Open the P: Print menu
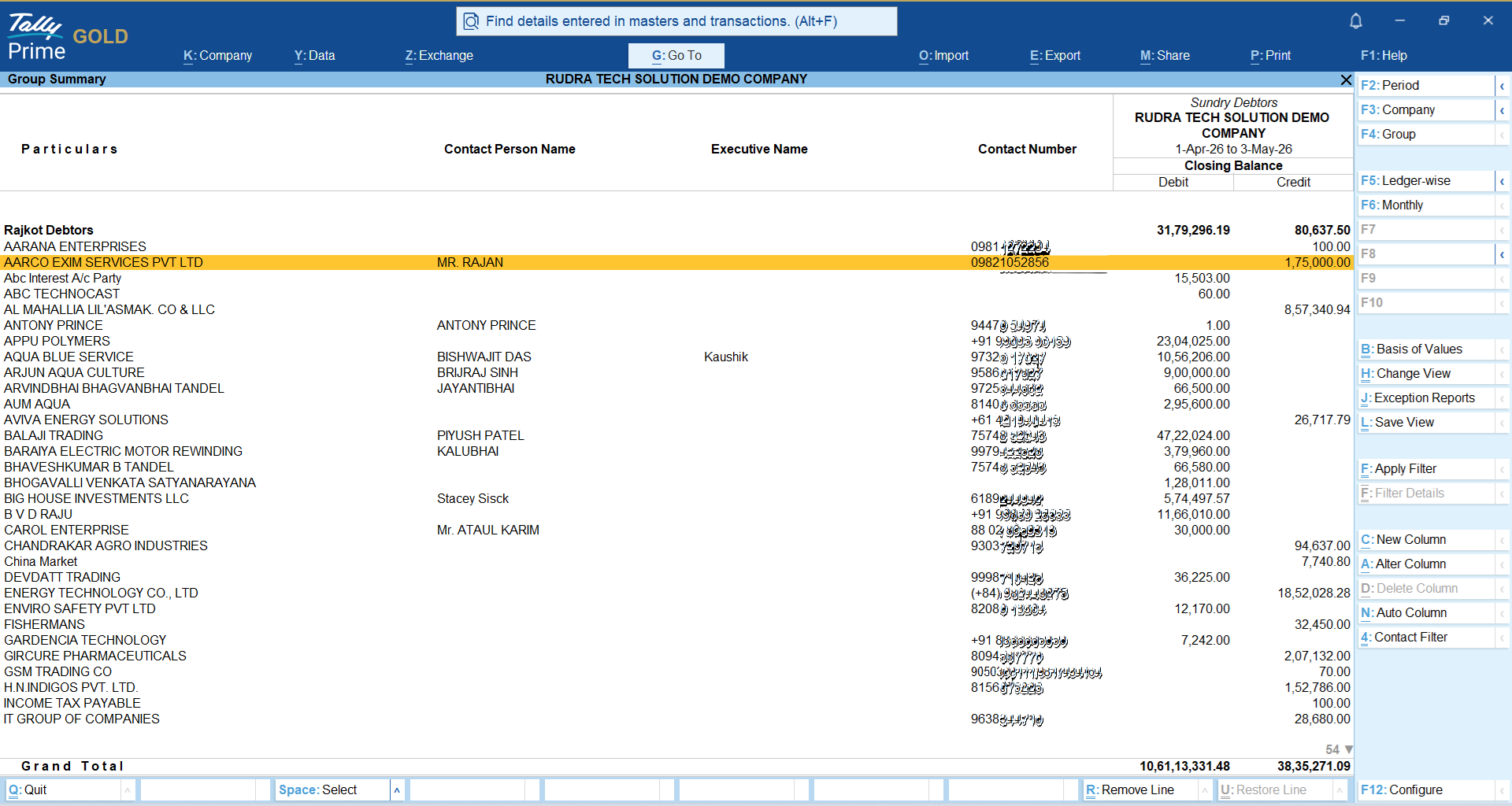 click(x=1270, y=56)
